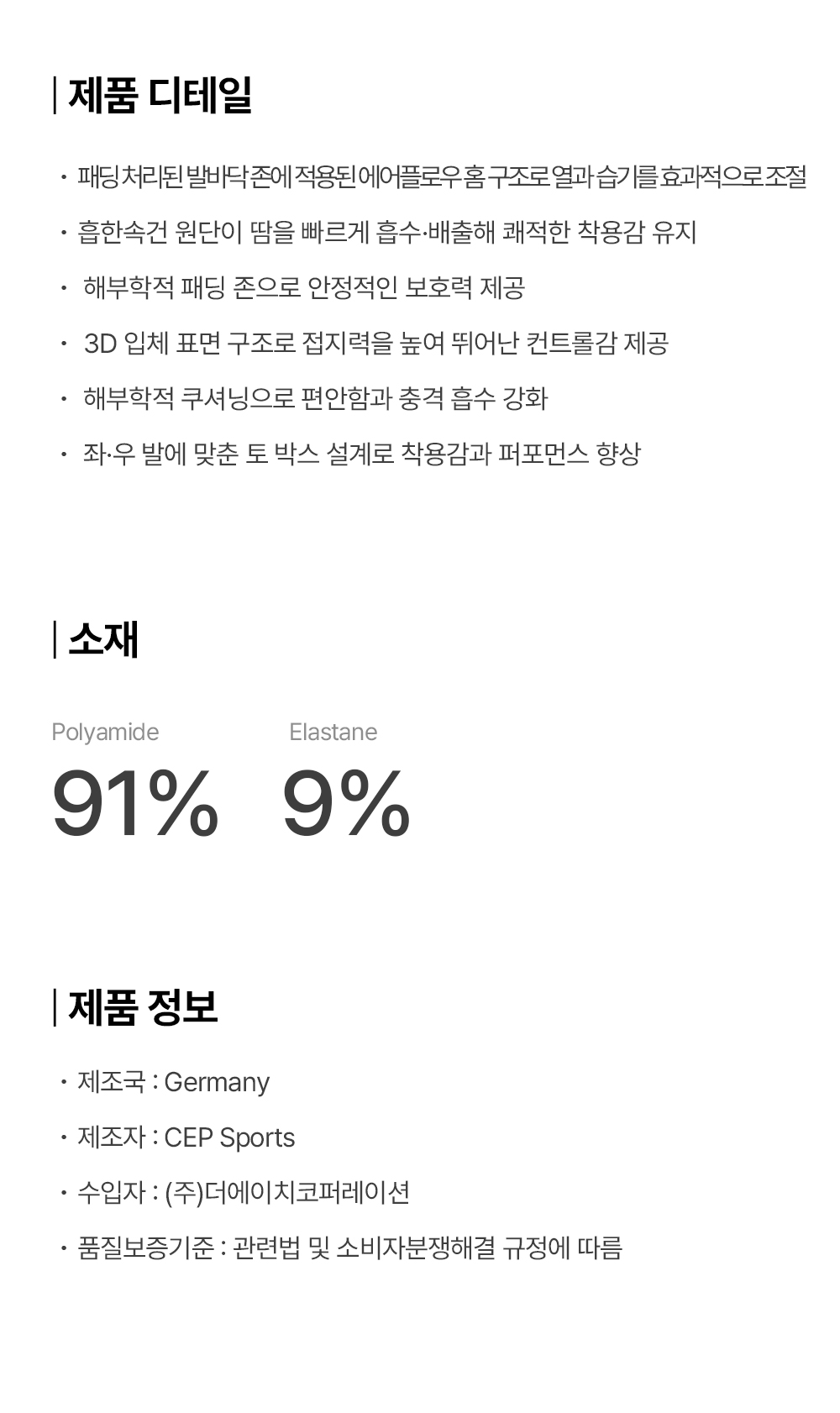Image resolution: width=840 pixels, height=1413 pixels.
Task: Select the 수입자 더에이치코퍼레이션 line
Action: (244, 1192)
